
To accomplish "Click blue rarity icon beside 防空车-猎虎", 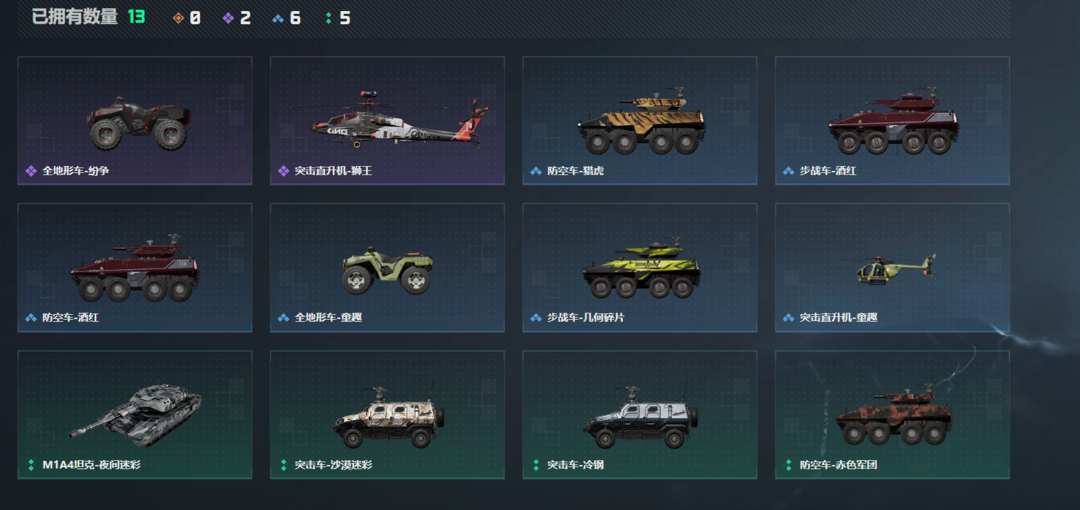I will [536, 171].
